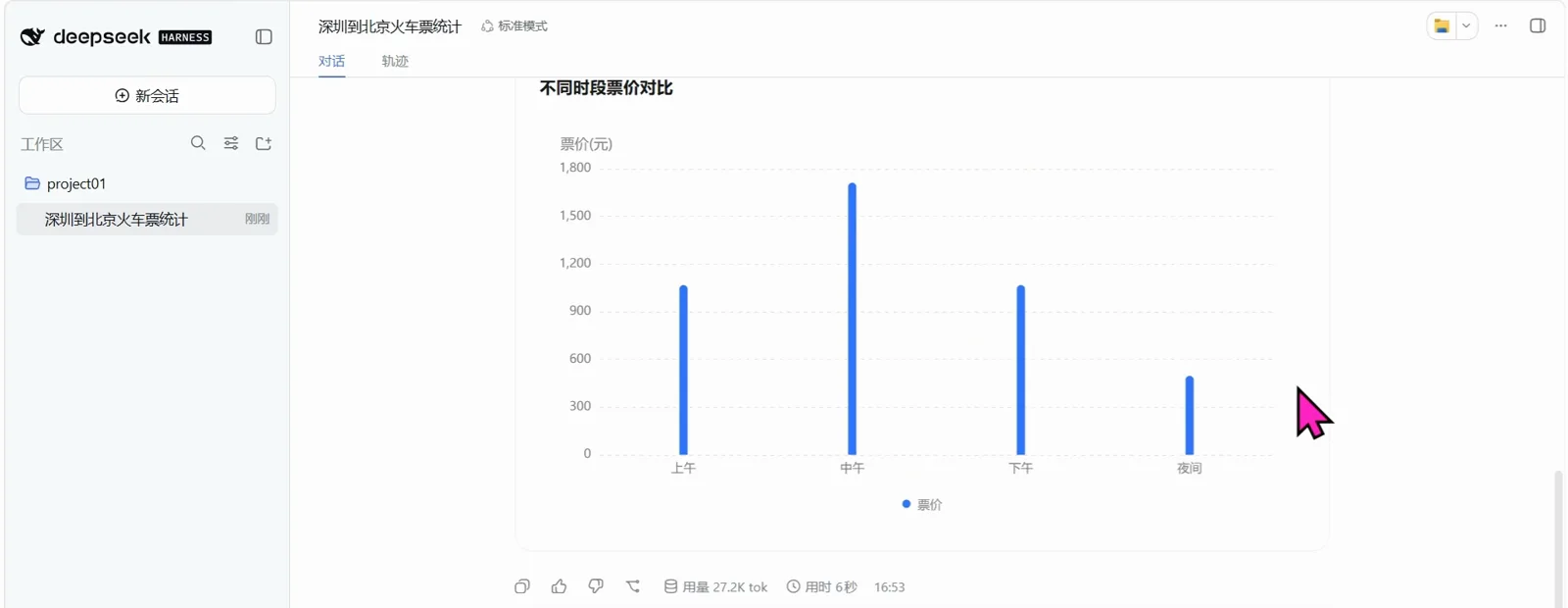Screen dimensions: 1568x608
Task: Click the 夜间 bar in the chart
Action: coord(1190,415)
